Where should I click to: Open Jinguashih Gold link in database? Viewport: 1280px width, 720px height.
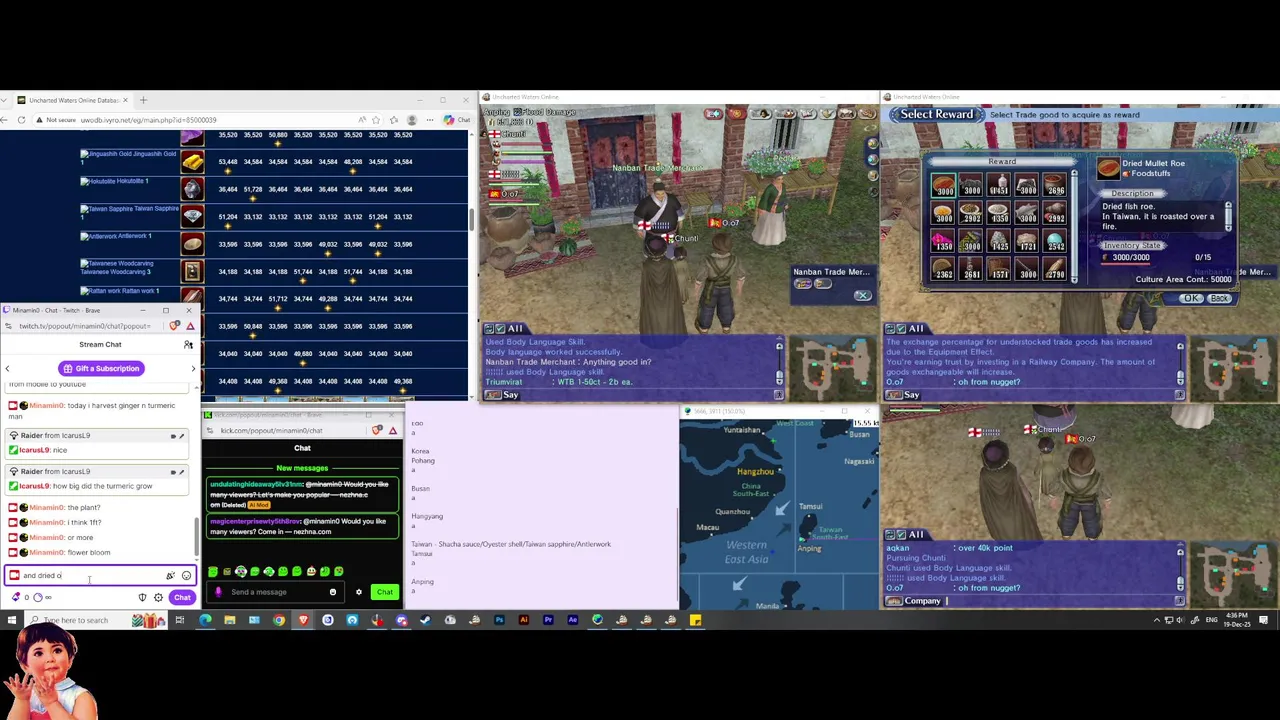click(x=128, y=154)
